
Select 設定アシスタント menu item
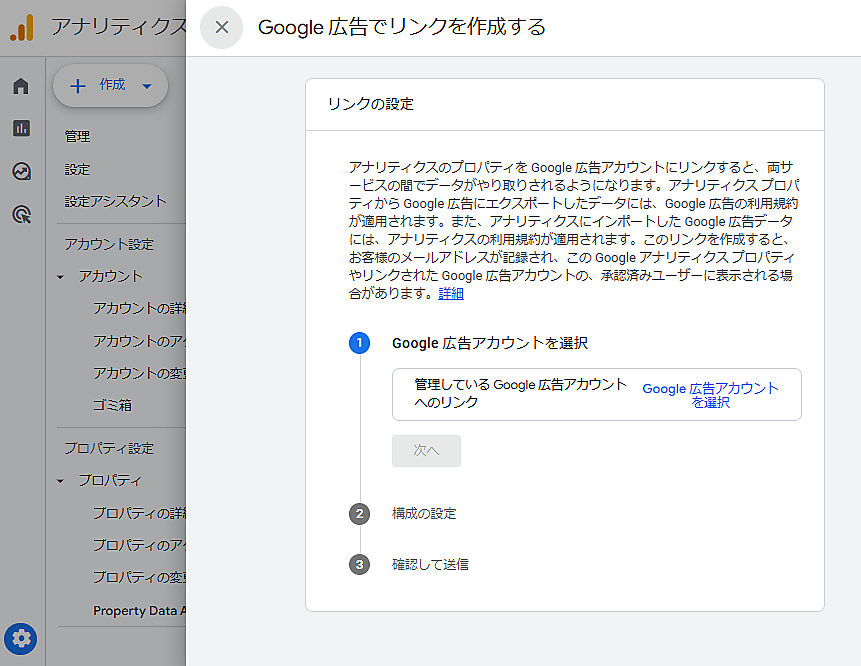tap(116, 201)
